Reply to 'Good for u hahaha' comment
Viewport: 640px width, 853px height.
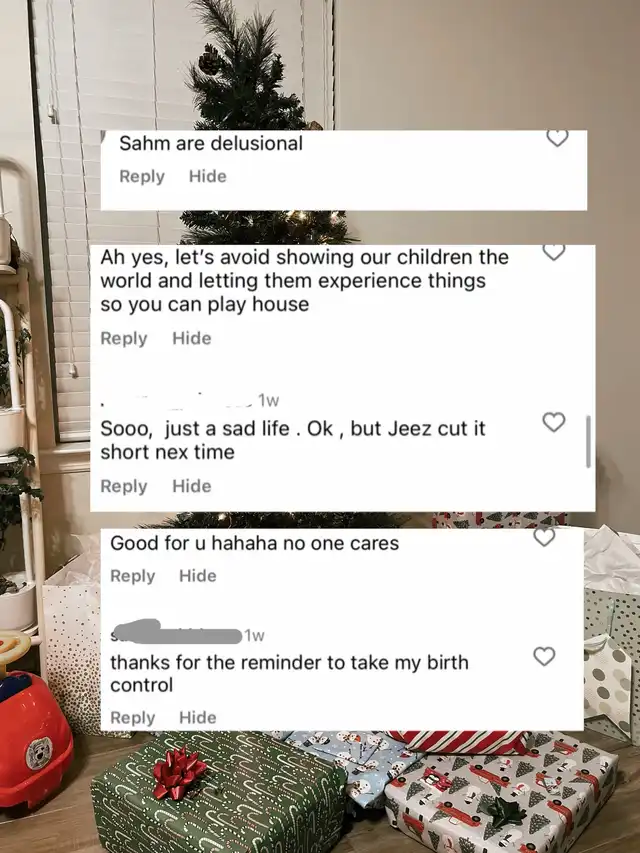pos(133,576)
